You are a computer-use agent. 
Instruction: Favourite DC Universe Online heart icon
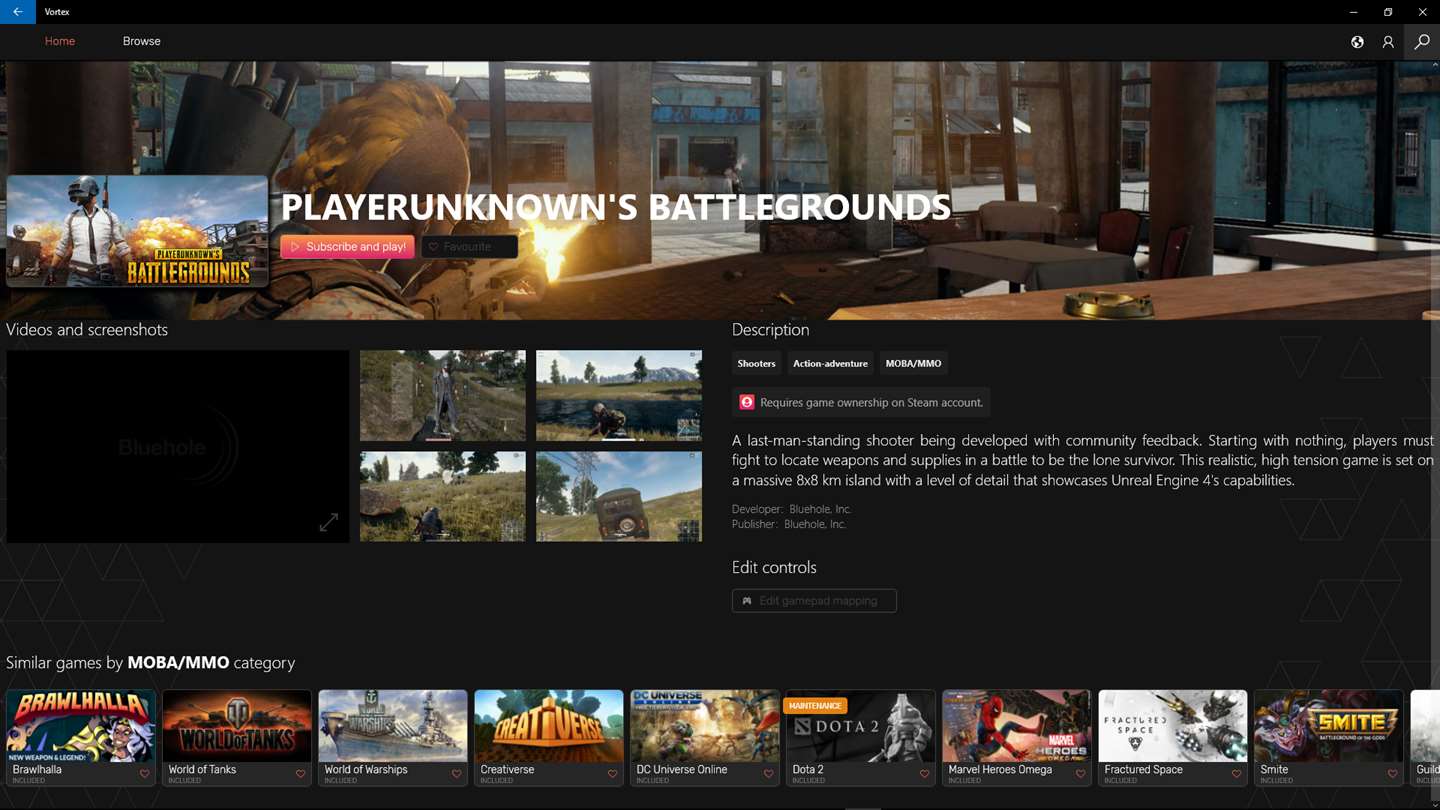(768, 773)
